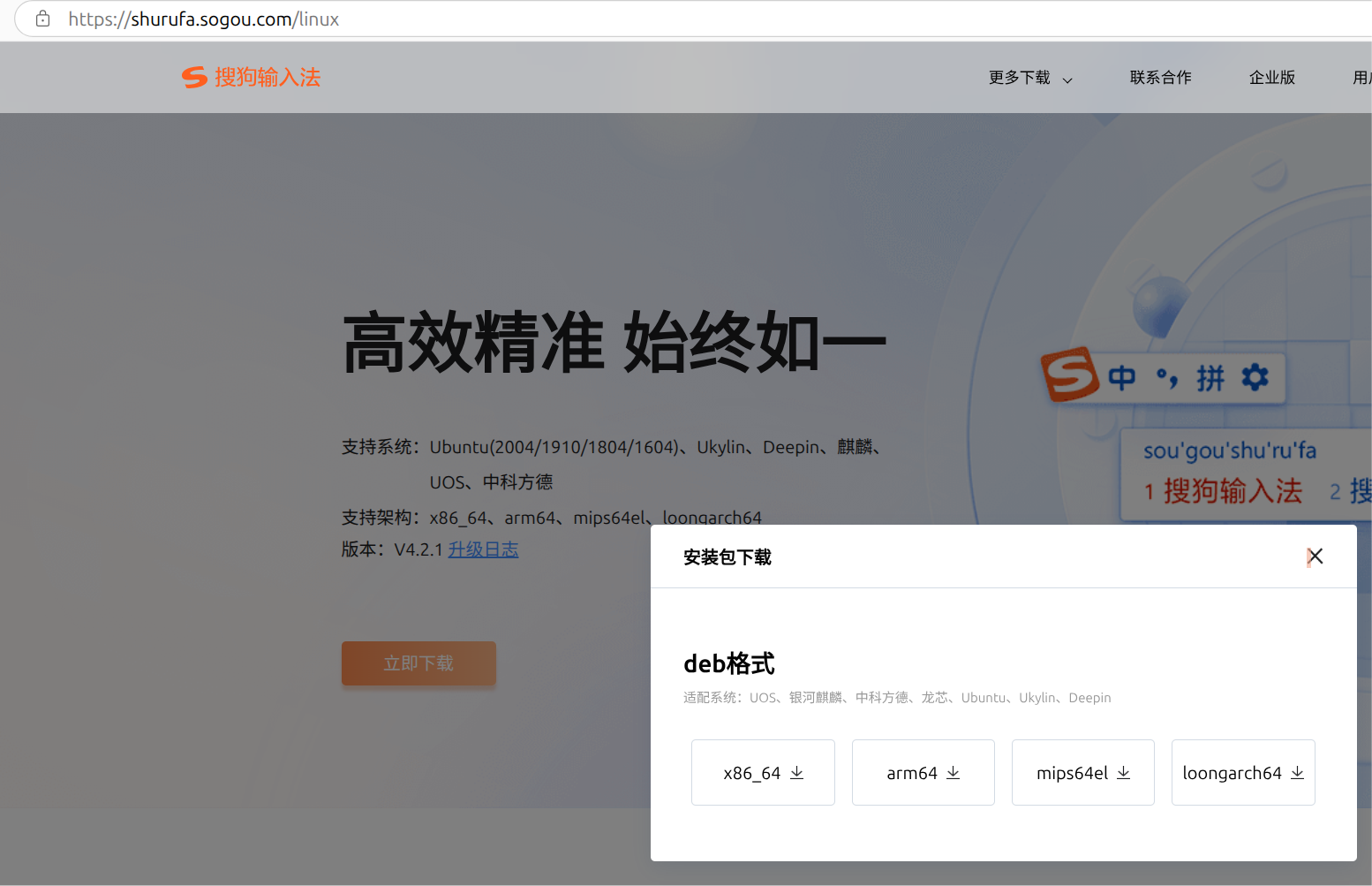Image resolution: width=1372 pixels, height=886 pixels.
Task: Click the Sogou S icon on illustration toolbar
Action: pyautogui.click(x=1070, y=375)
